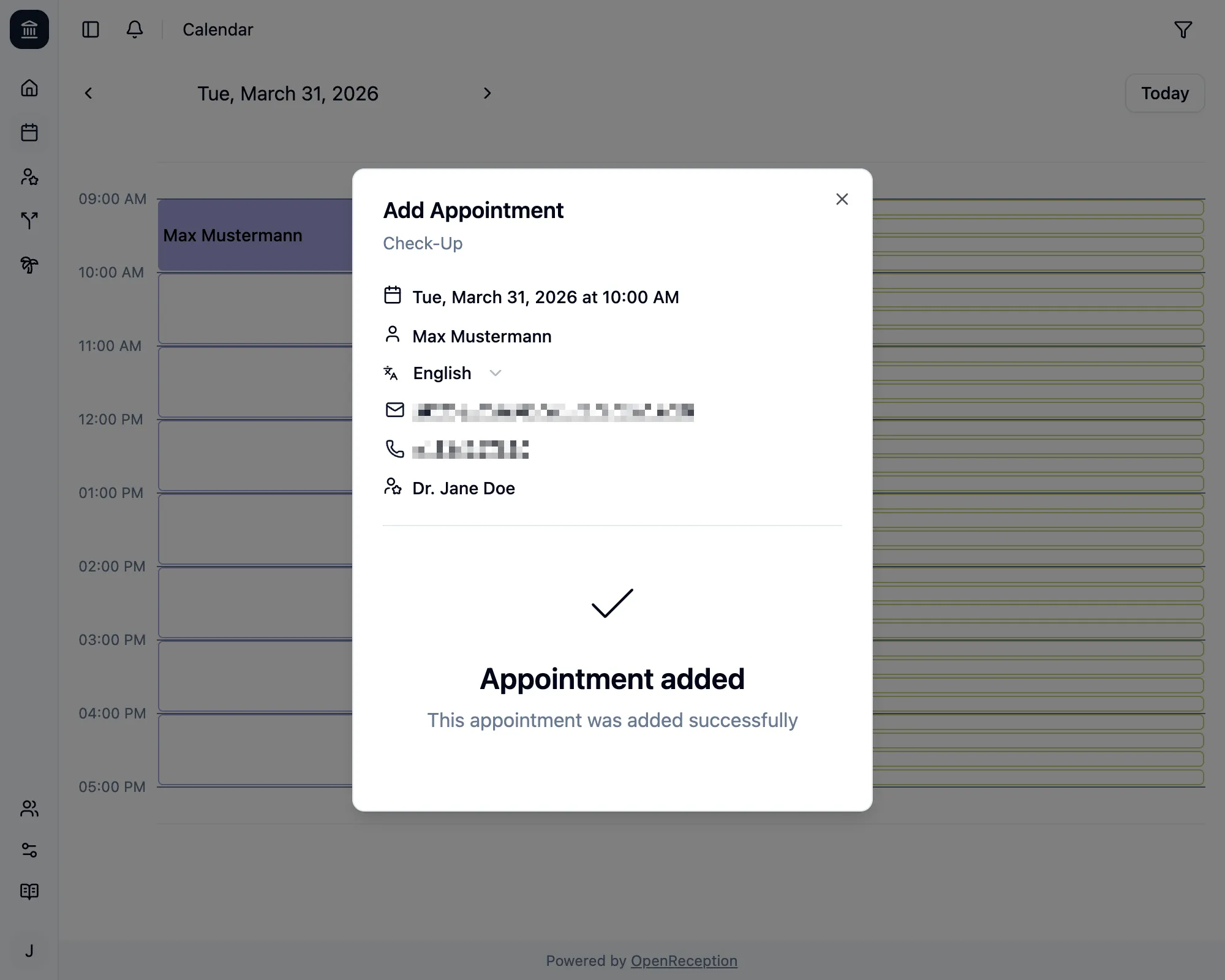1225x980 pixels.
Task: Toggle the sidebar panel
Action: click(91, 29)
